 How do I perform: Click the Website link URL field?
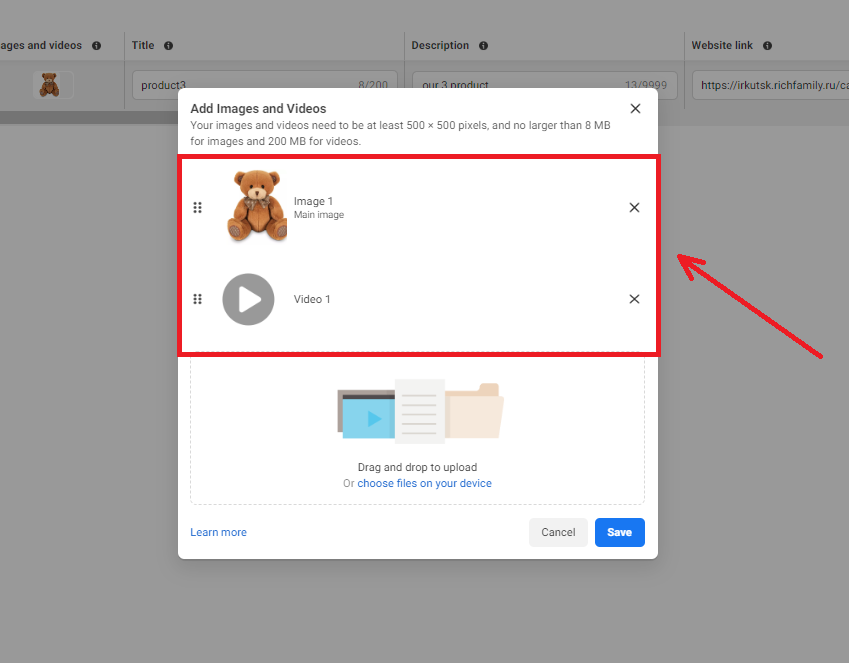point(770,85)
